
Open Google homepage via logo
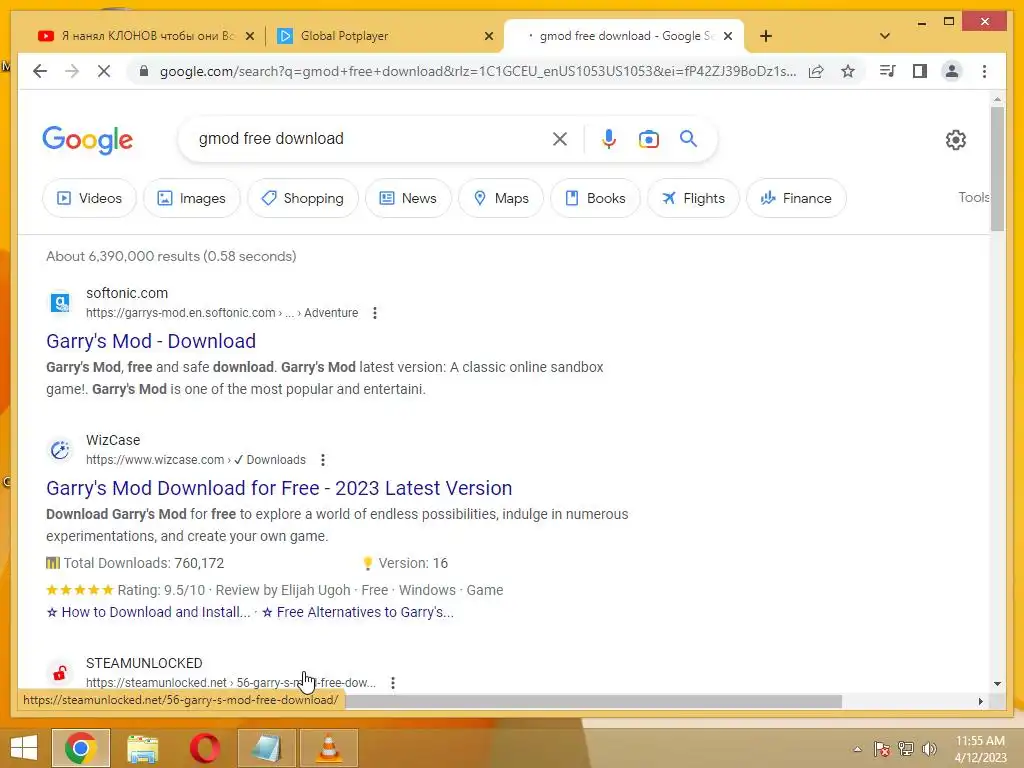[x=88, y=140]
